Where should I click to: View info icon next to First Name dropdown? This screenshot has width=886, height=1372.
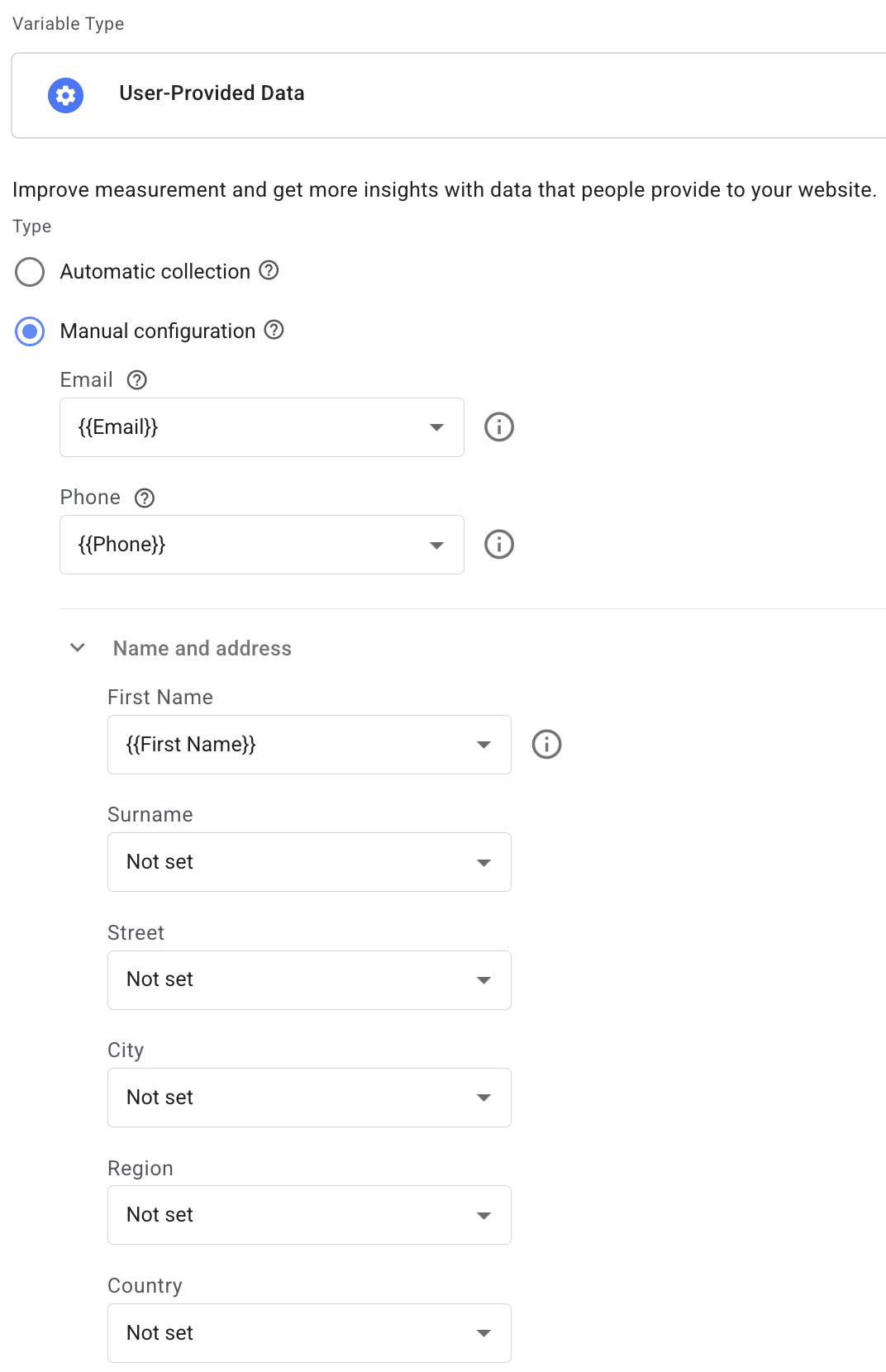click(x=546, y=744)
